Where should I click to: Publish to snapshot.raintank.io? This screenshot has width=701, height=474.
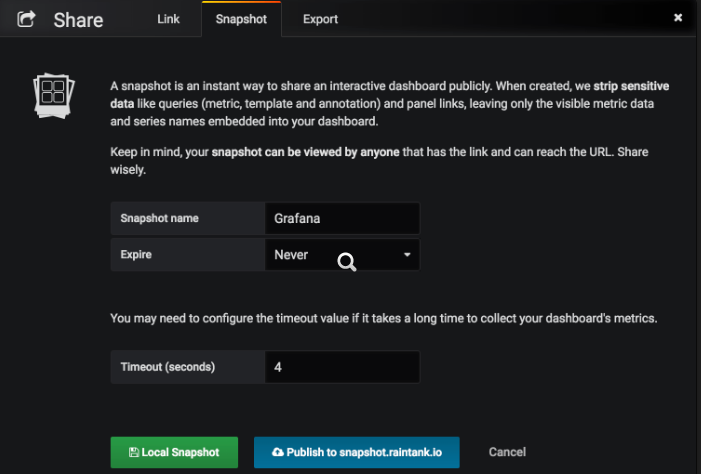tap(356, 452)
